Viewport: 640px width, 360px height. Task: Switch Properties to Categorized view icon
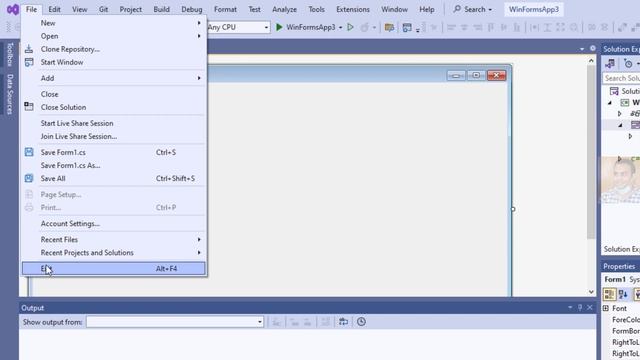point(609,294)
